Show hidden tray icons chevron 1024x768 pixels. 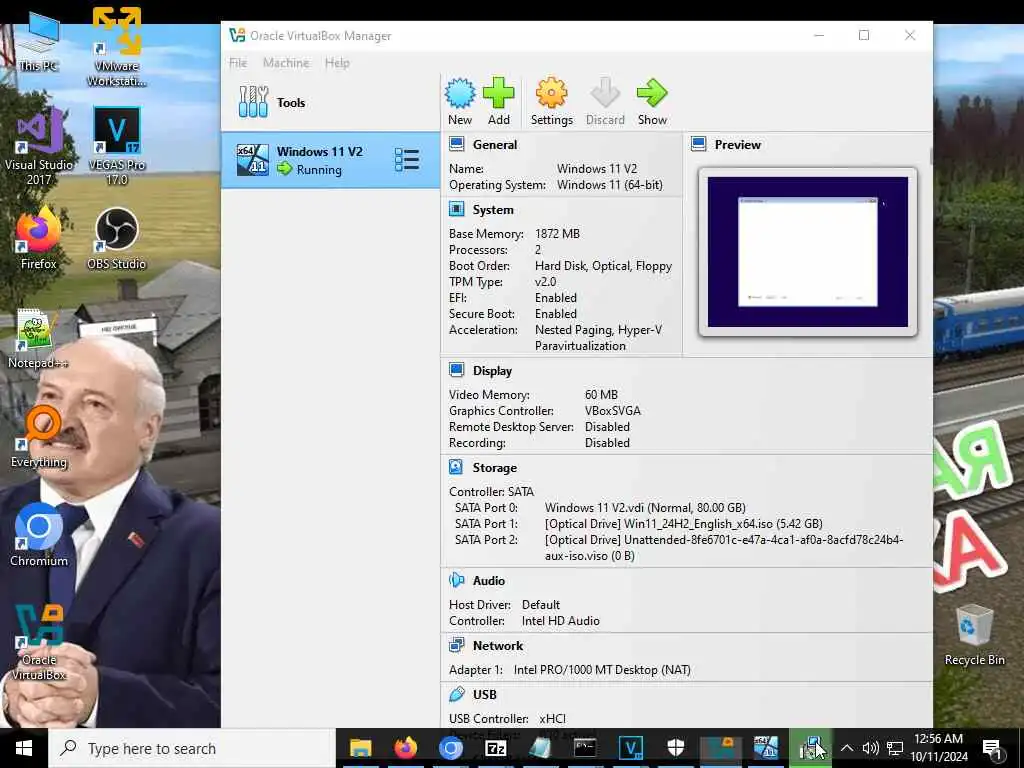point(846,748)
